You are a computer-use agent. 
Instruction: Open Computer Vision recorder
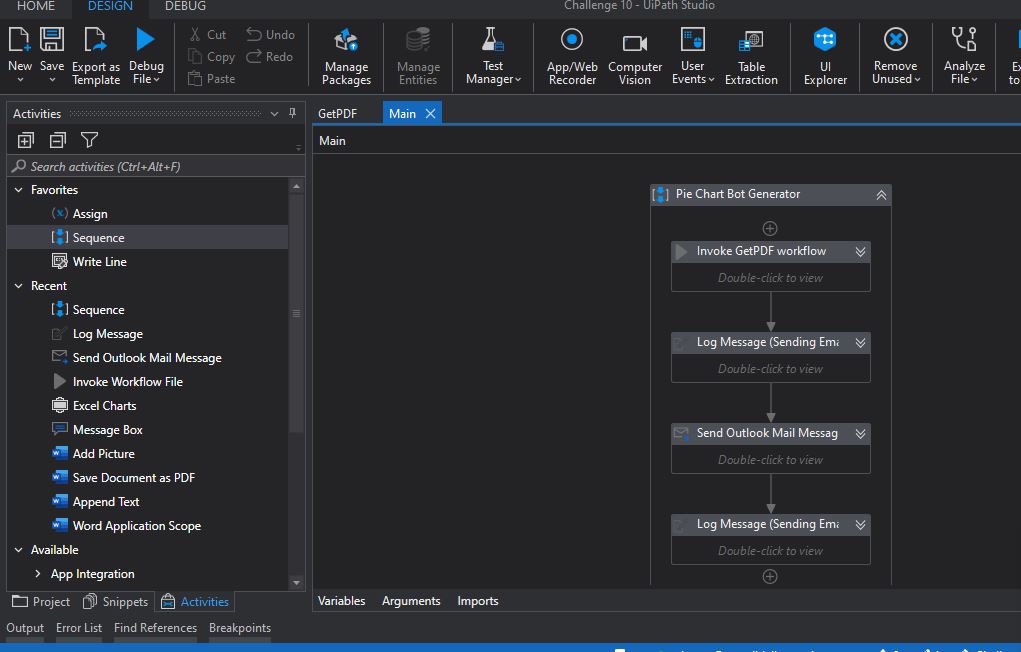635,57
